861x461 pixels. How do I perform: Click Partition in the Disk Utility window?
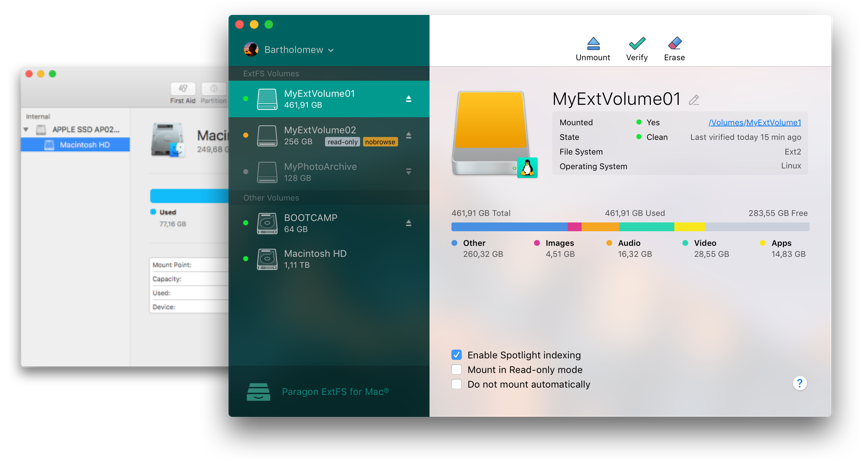(x=214, y=93)
